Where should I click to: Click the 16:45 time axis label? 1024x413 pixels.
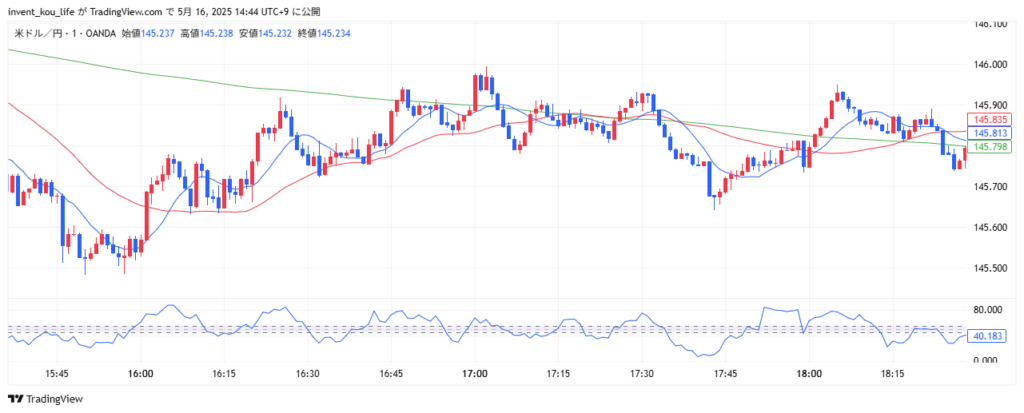[391, 374]
